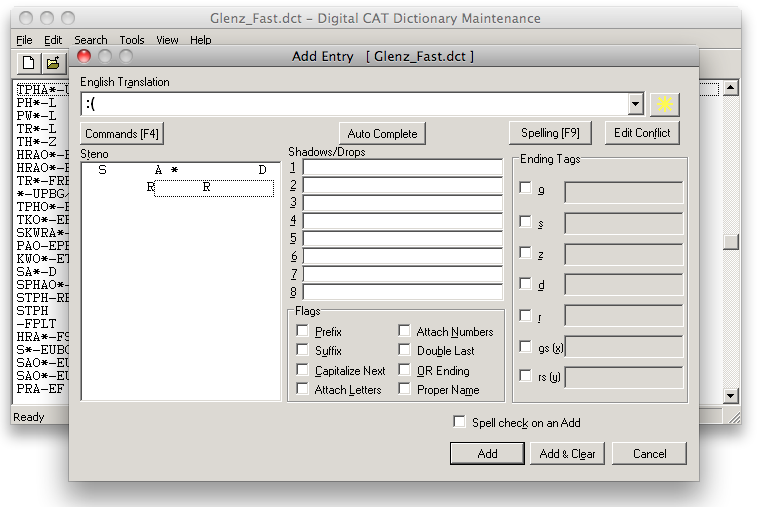Check the OR Ending flag
This screenshot has height=507, width=762.
[x=404, y=370]
